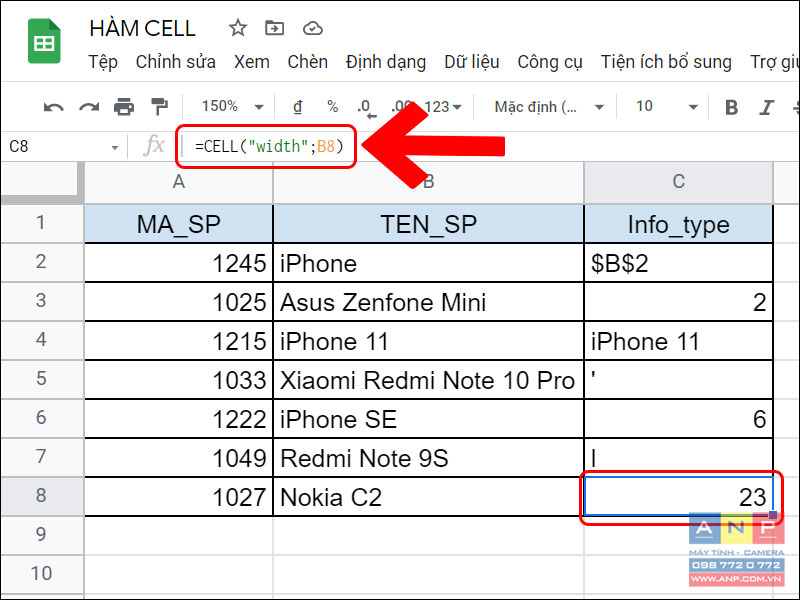Select the cell containing 1025

click(179, 302)
